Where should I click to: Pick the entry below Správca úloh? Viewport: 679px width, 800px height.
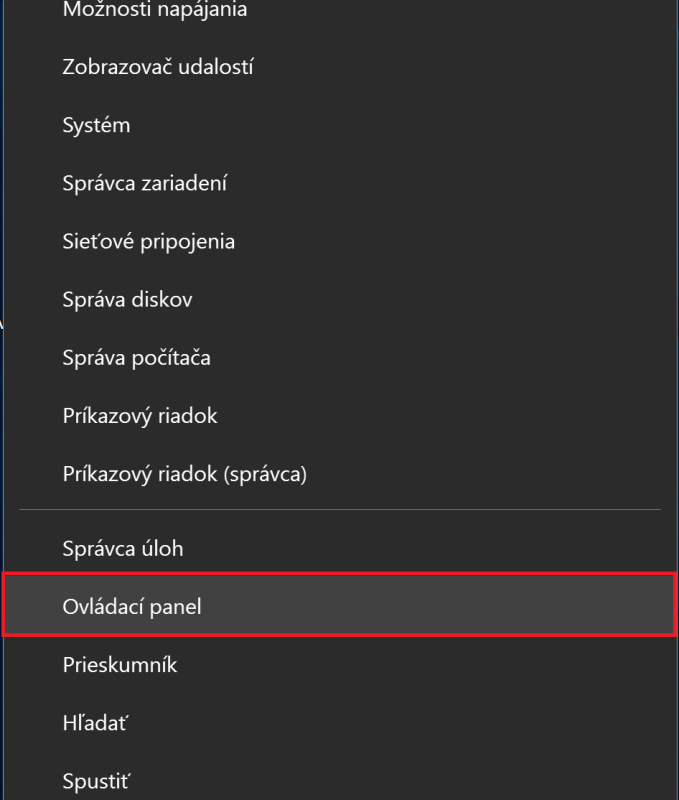(131, 607)
